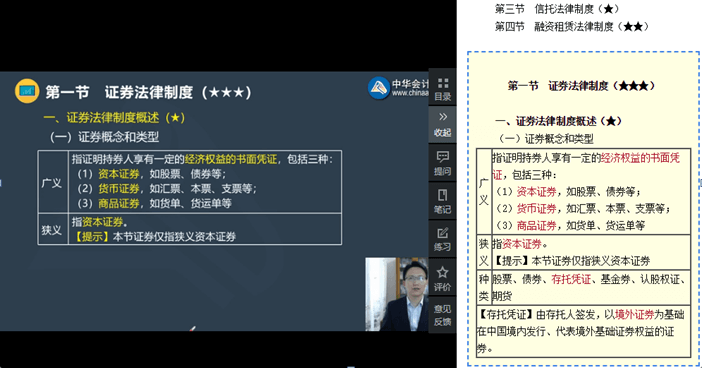Screen dimensions: 702x368
Task: Open the 评价 star rating icon
Action: click(442, 278)
